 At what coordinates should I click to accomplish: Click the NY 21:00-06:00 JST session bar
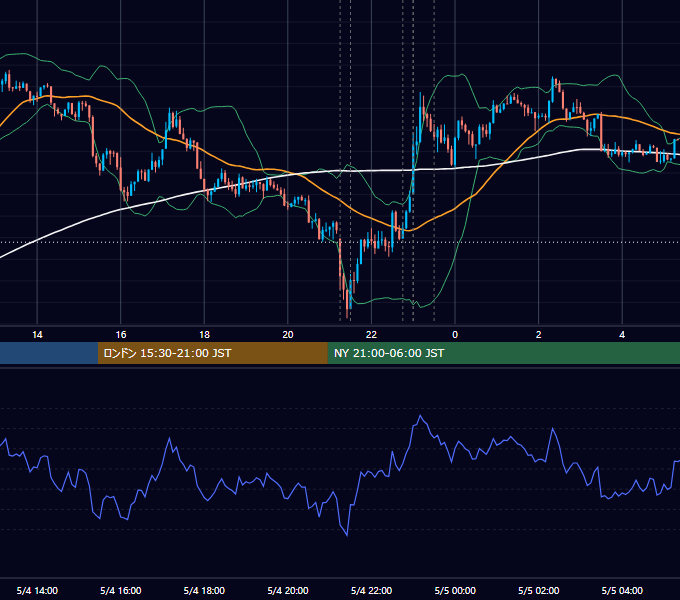click(503, 353)
